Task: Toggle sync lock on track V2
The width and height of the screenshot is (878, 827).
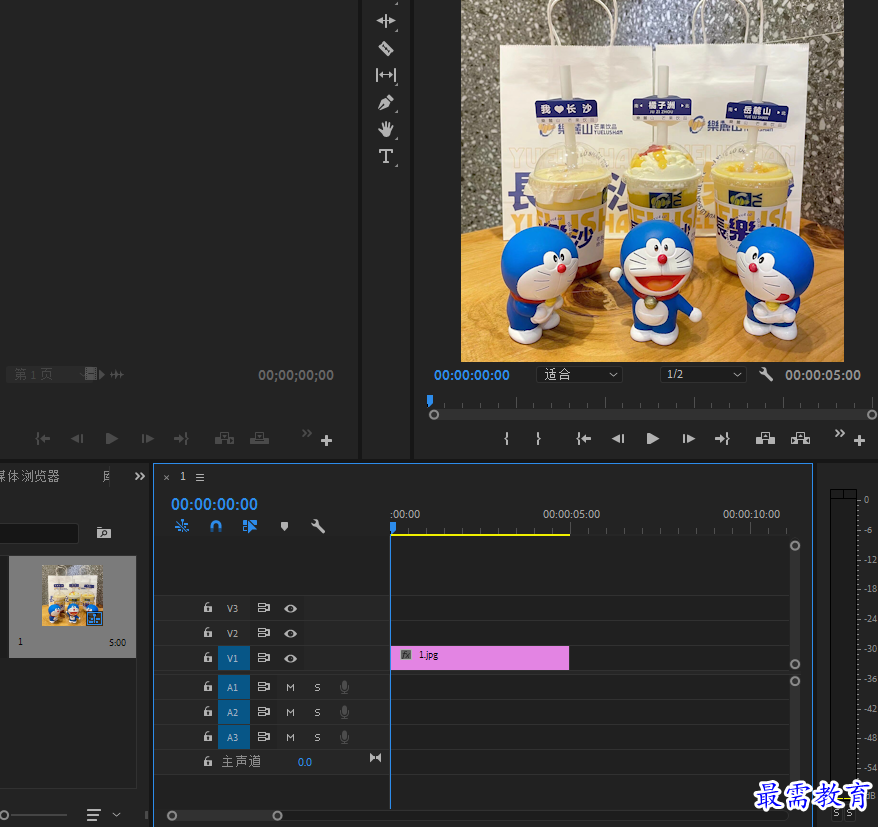Action: tap(263, 633)
